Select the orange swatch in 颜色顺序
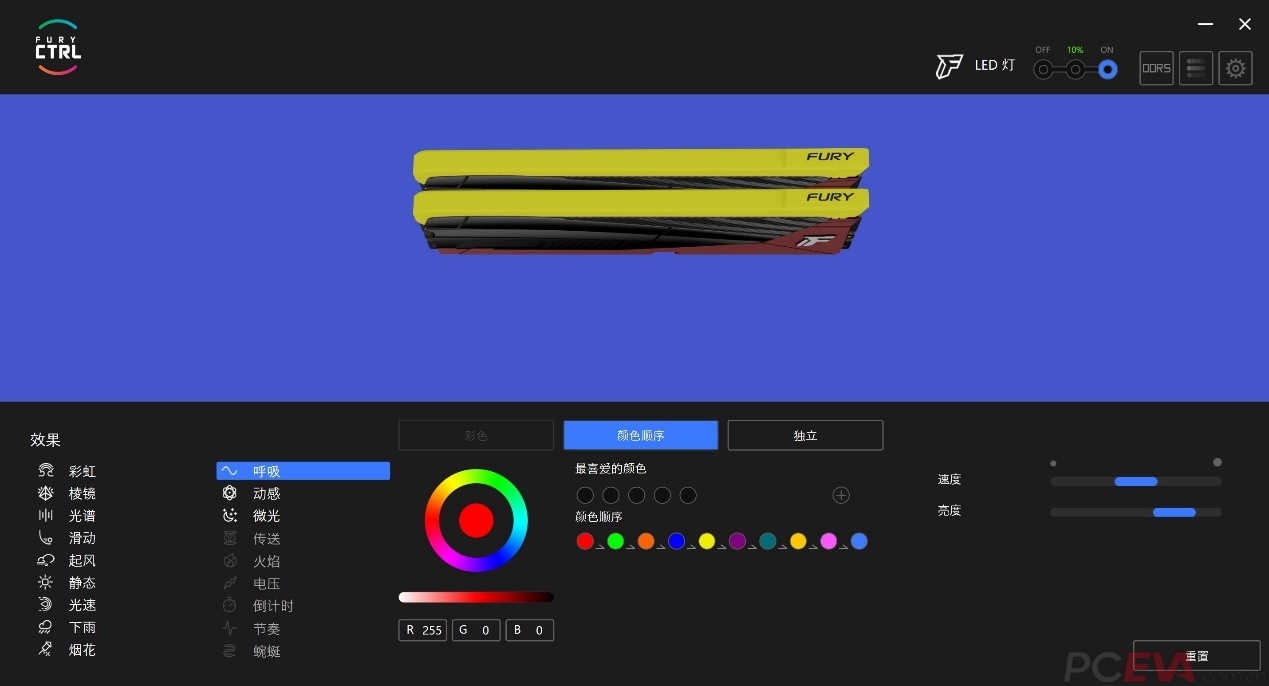Image resolution: width=1269 pixels, height=686 pixels. (x=646, y=541)
